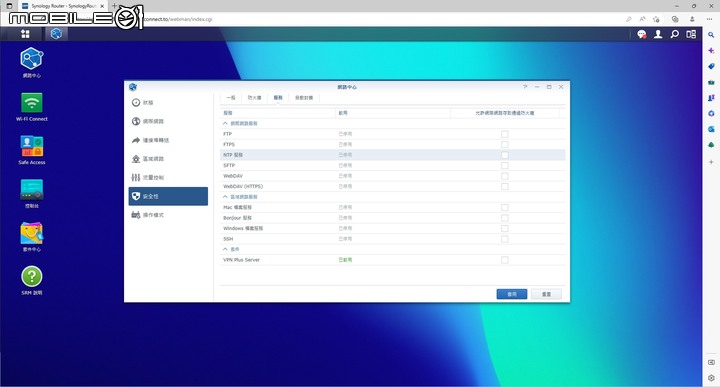720x387 pixels.
Task: Tick the firewall checkbox for Bonjour service
Action: pos(505,218)
